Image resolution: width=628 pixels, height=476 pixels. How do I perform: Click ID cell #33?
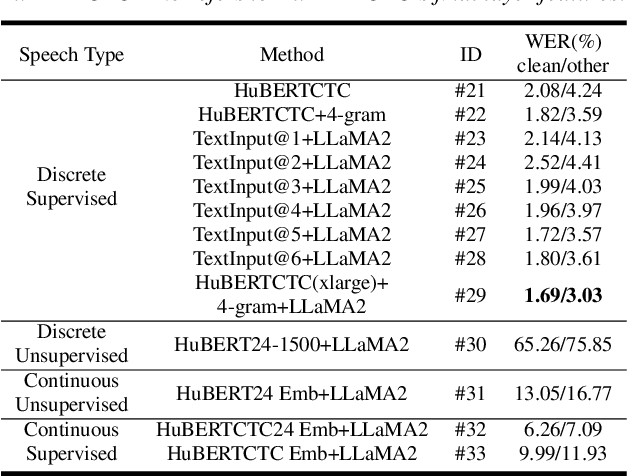(x=470, y=455)
